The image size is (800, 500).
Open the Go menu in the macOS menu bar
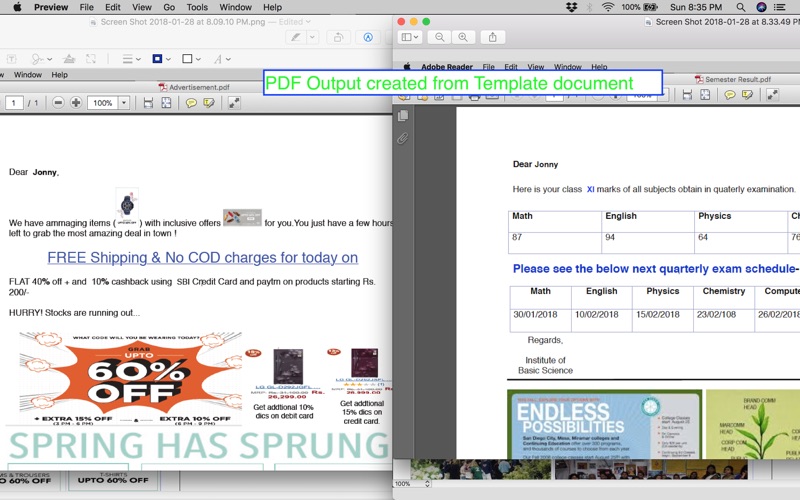169,7
